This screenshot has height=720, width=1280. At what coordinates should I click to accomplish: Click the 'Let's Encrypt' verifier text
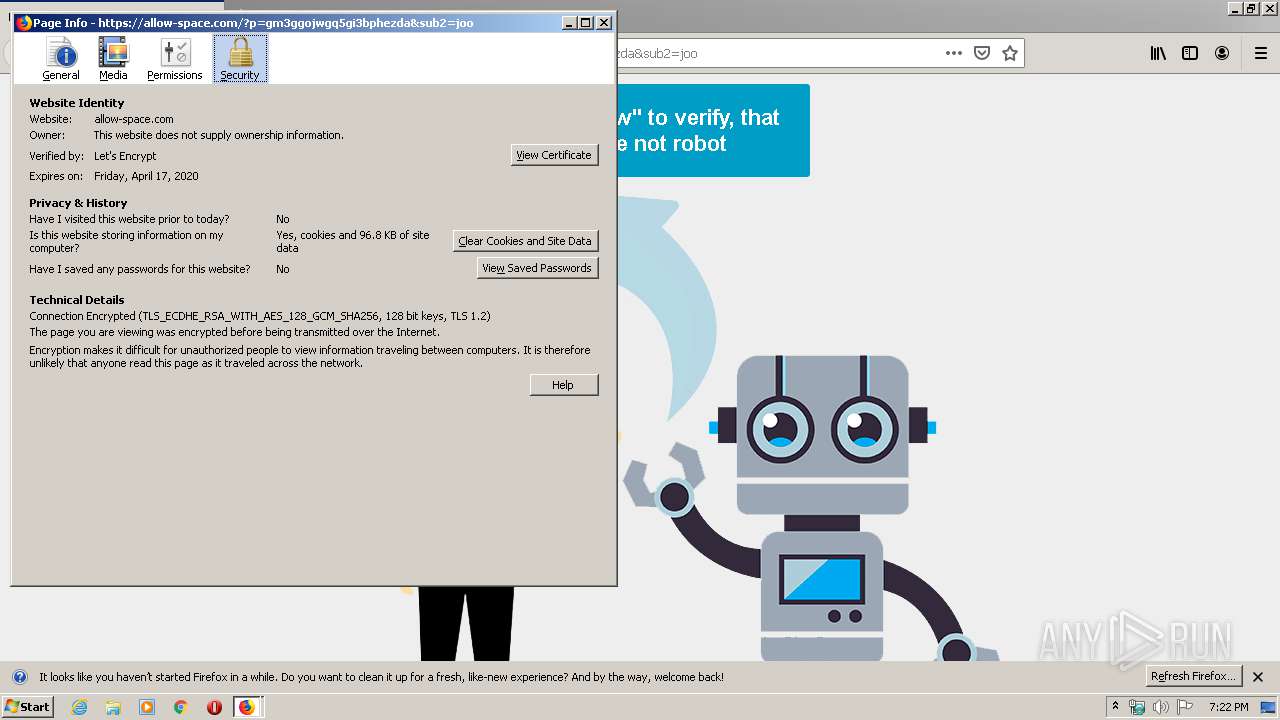125,156
